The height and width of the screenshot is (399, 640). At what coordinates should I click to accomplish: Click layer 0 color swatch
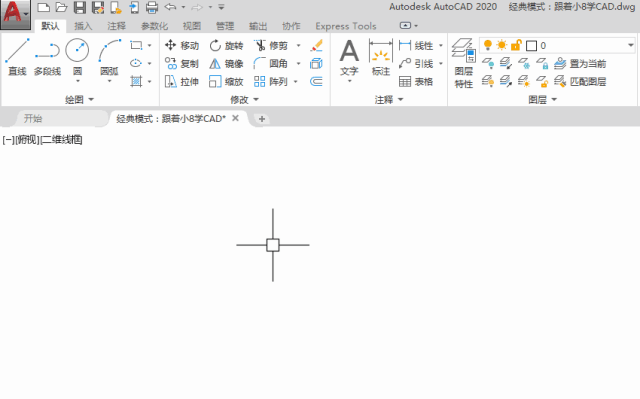[x=531, y=46]
